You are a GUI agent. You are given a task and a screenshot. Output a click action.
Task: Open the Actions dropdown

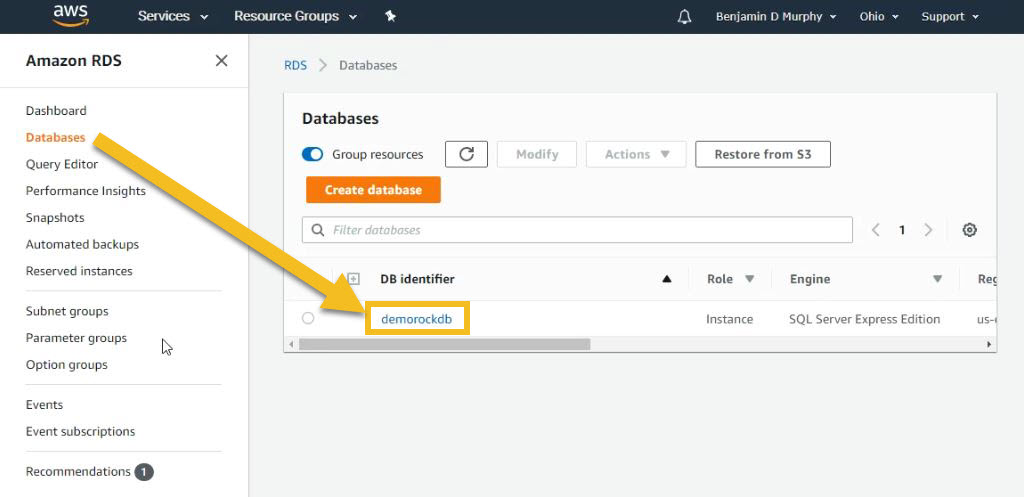click(x=636, y=154)
